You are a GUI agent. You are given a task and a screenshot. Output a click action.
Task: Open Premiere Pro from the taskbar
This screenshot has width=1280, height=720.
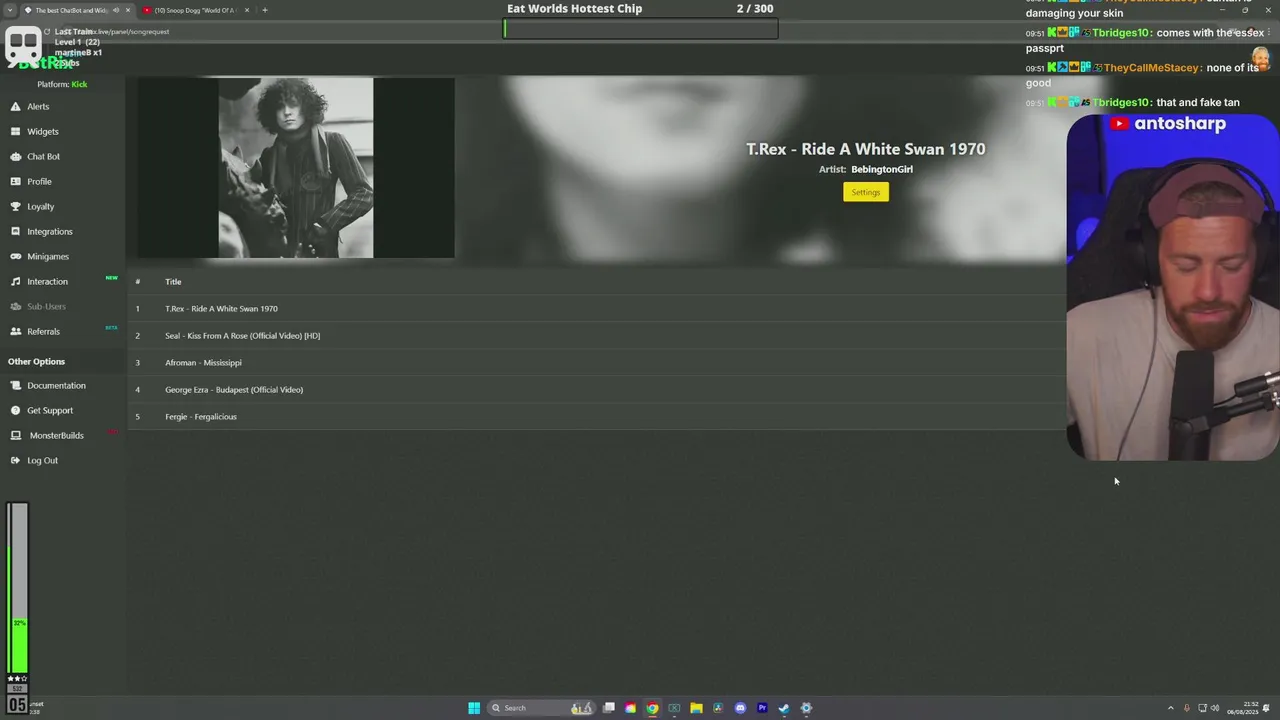(x=762, y=708)
